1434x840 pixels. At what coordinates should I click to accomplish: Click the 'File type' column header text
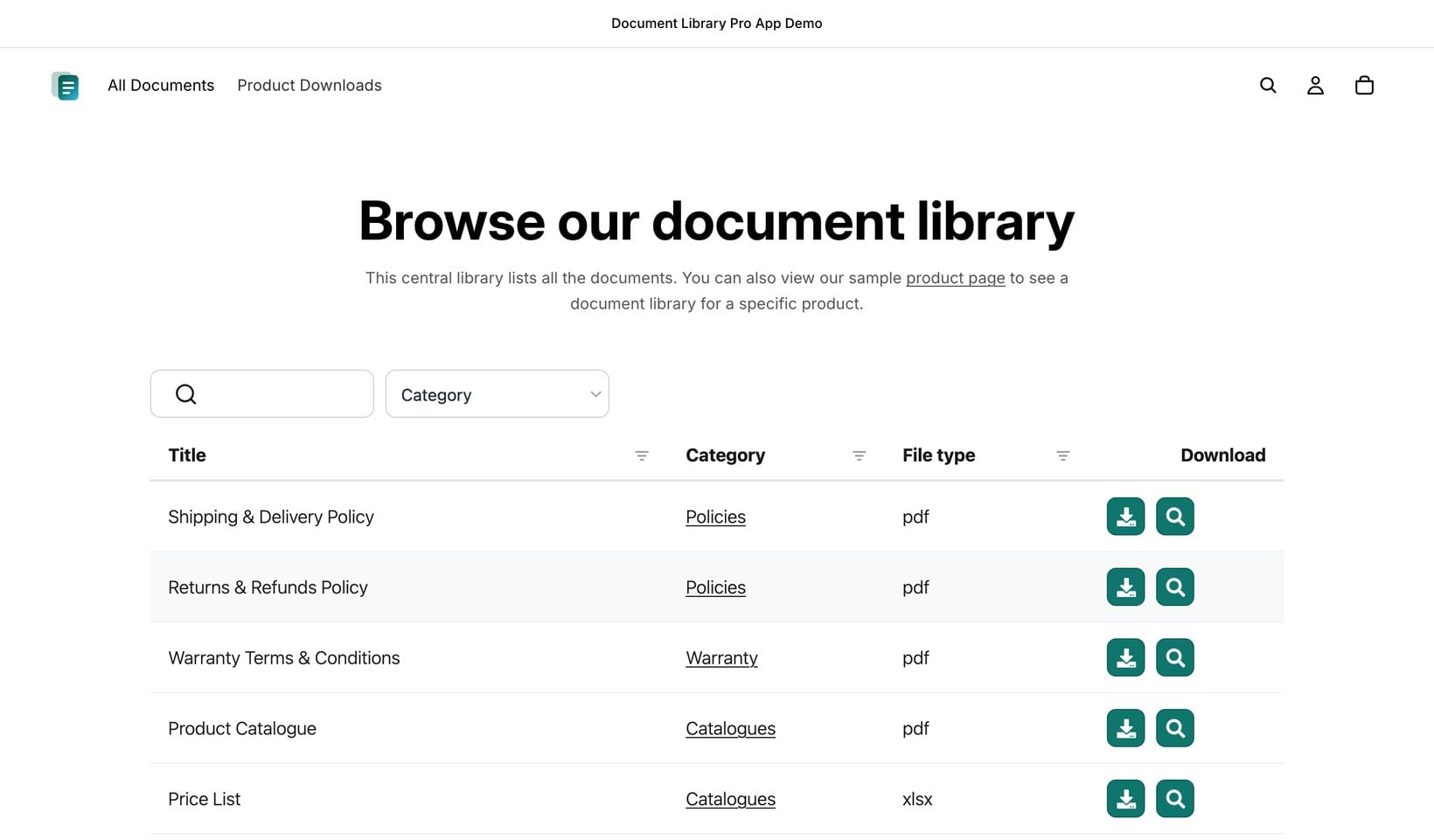tap(938, 455)
